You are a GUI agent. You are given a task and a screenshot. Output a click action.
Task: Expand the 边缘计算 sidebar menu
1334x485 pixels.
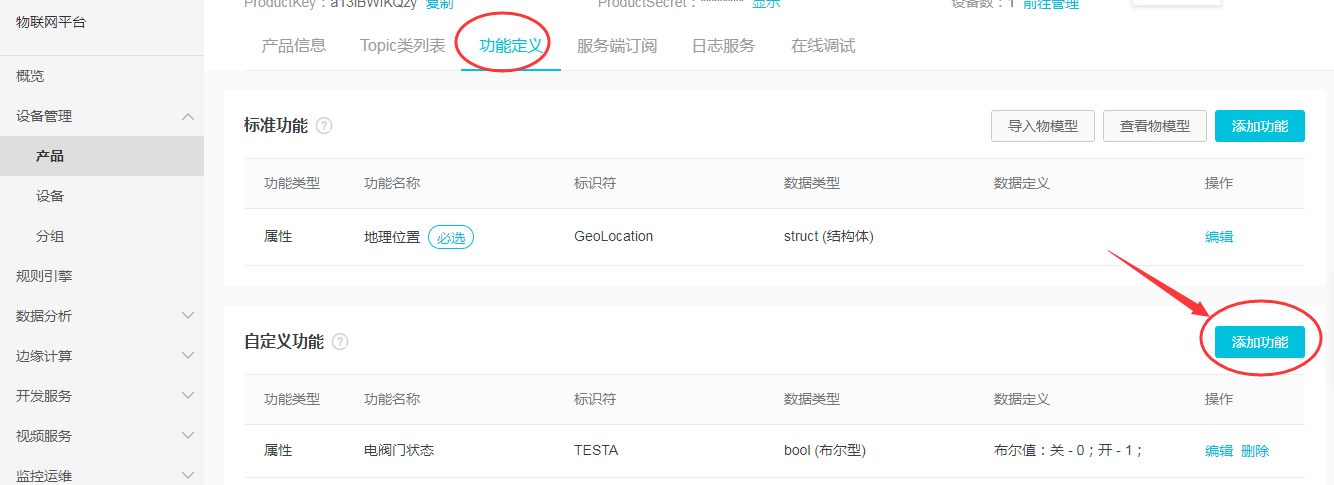point(188,356)
